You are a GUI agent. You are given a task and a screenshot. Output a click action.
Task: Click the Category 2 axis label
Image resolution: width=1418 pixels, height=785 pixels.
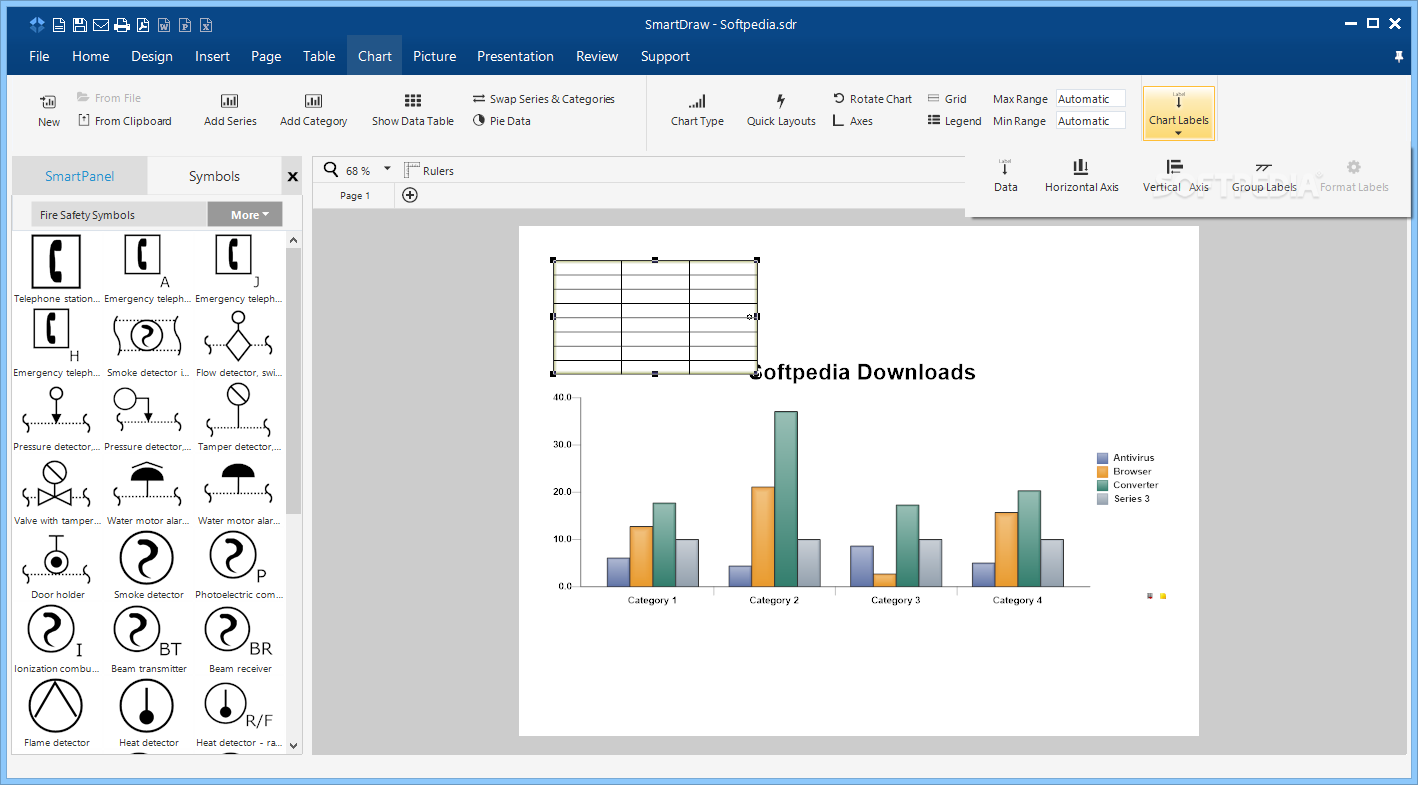click(775, 600)
